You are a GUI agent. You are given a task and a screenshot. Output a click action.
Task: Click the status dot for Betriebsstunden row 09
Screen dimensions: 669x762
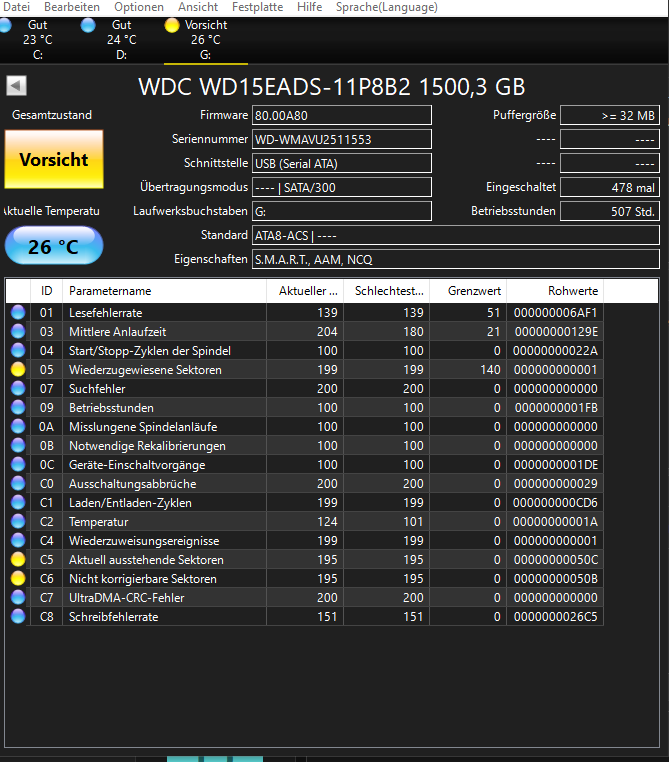pos(18,407)
